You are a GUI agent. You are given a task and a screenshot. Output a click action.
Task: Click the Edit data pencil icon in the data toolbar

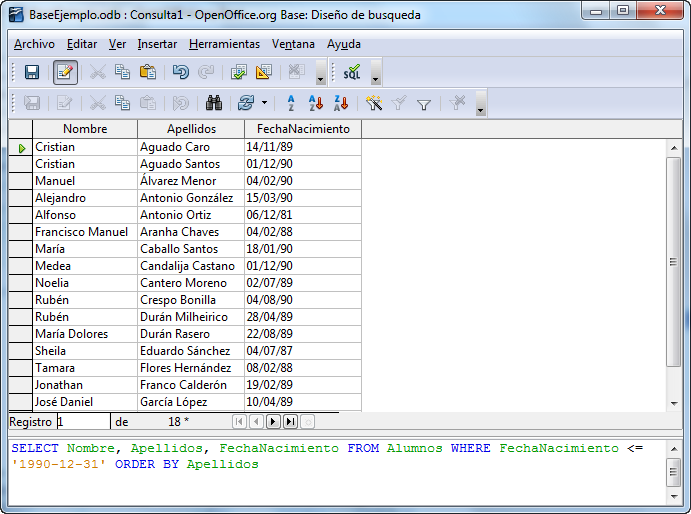[64, 103]
